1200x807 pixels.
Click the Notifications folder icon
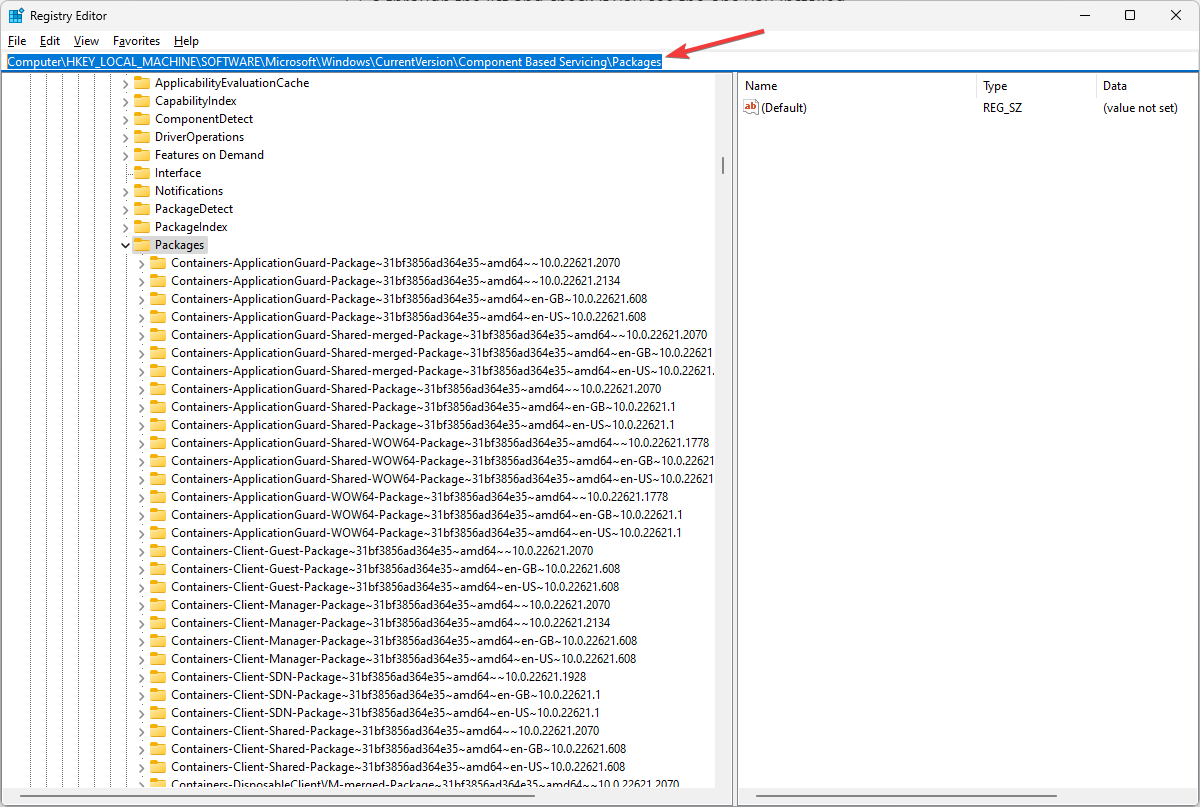141,191
